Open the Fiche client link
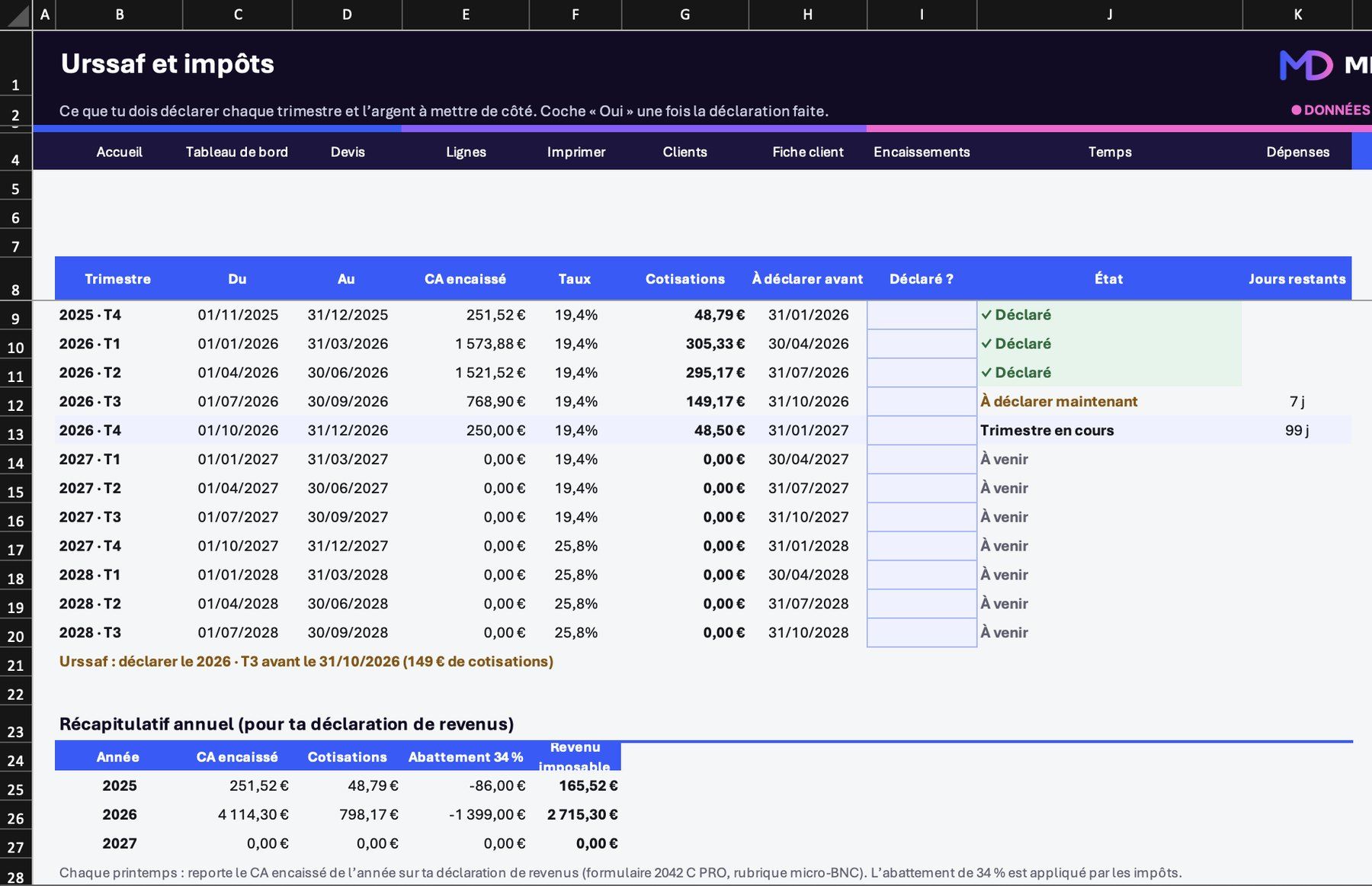This screenshot has width=1372, height=886. pyautogui.click(x=808, y=152)
